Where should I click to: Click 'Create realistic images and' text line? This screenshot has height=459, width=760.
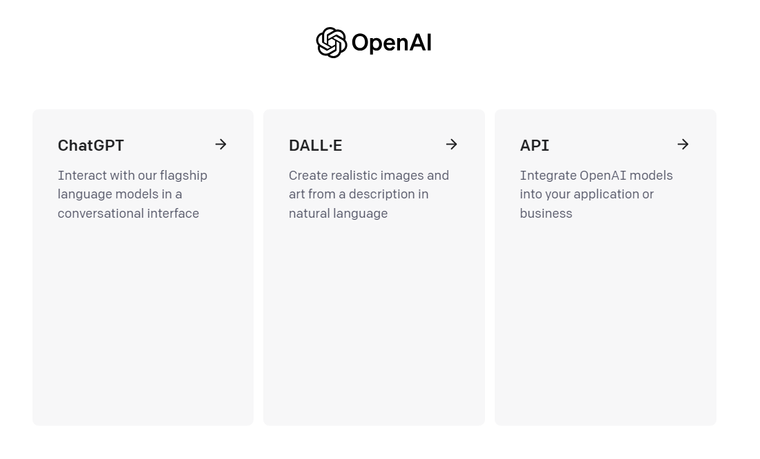(369, 175)
